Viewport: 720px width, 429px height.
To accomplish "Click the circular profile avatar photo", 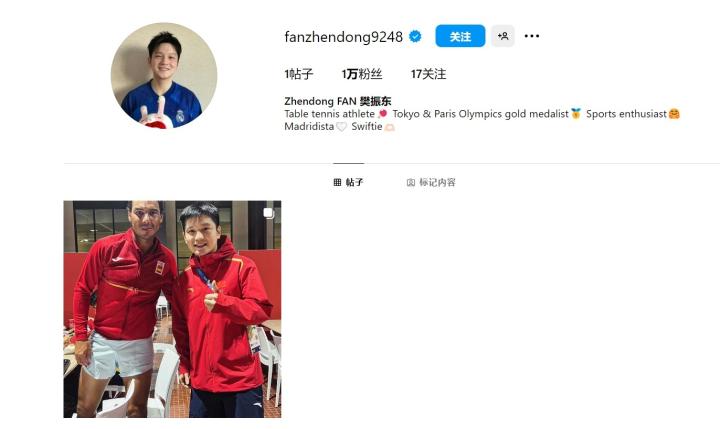I will 164,75.
